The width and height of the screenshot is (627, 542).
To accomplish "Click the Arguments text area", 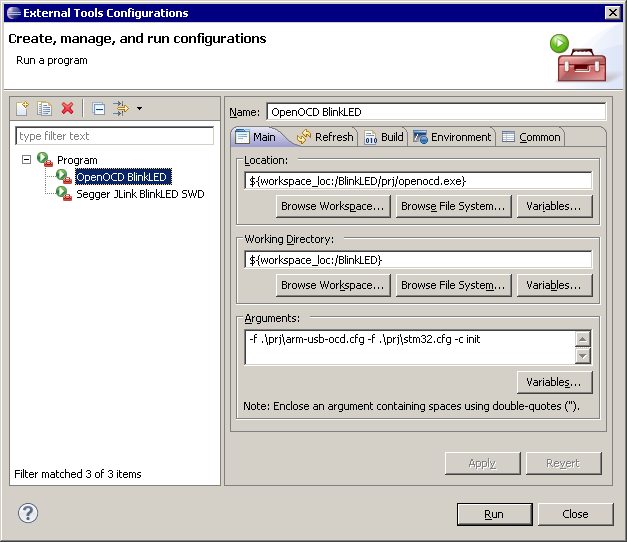I will [x=410, y=347].
